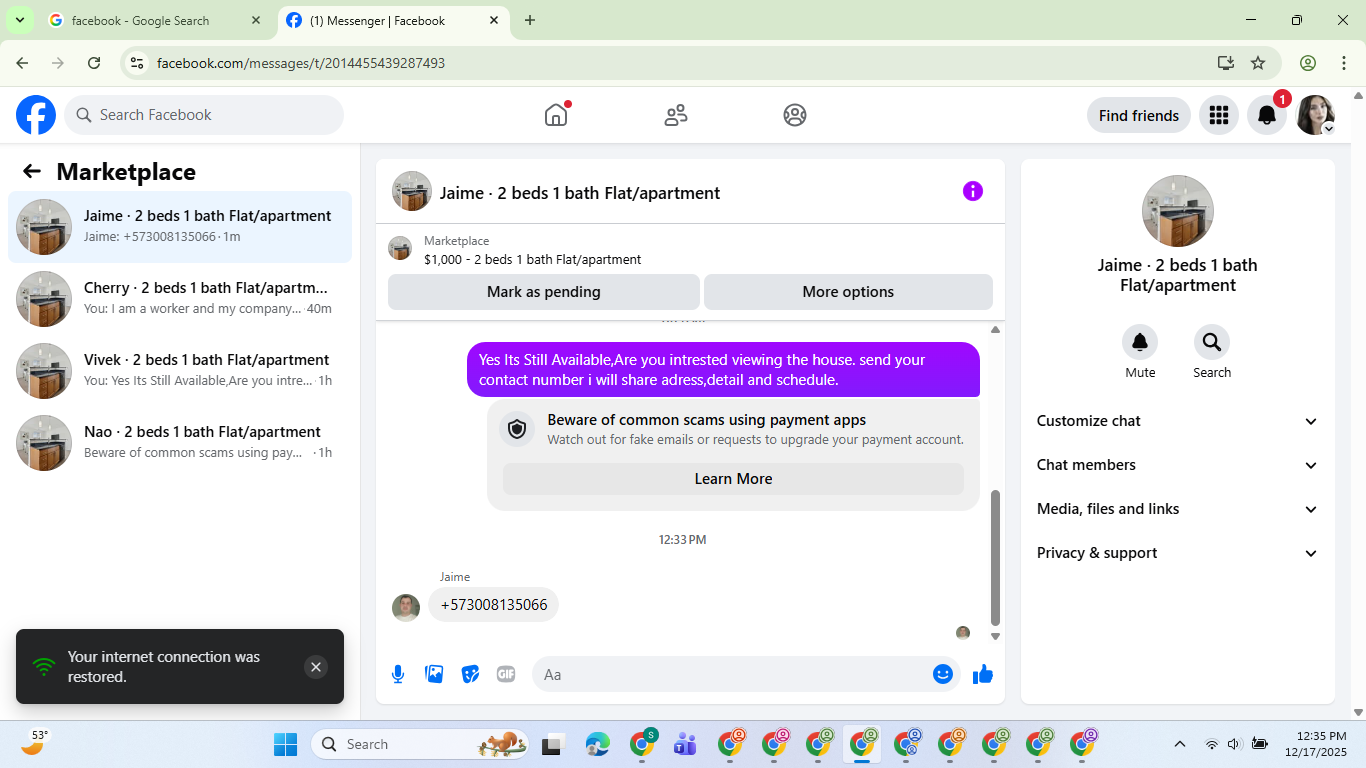Click Learn More in the scam warning
The height and width of the screenshot is (768, 1366).
(733, 479)
